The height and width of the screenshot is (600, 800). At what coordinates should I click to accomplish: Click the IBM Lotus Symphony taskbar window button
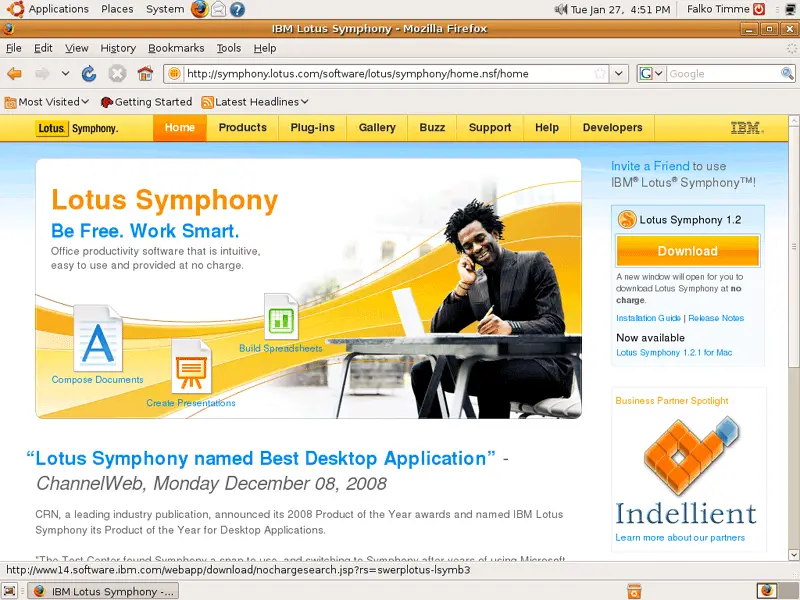103,591
